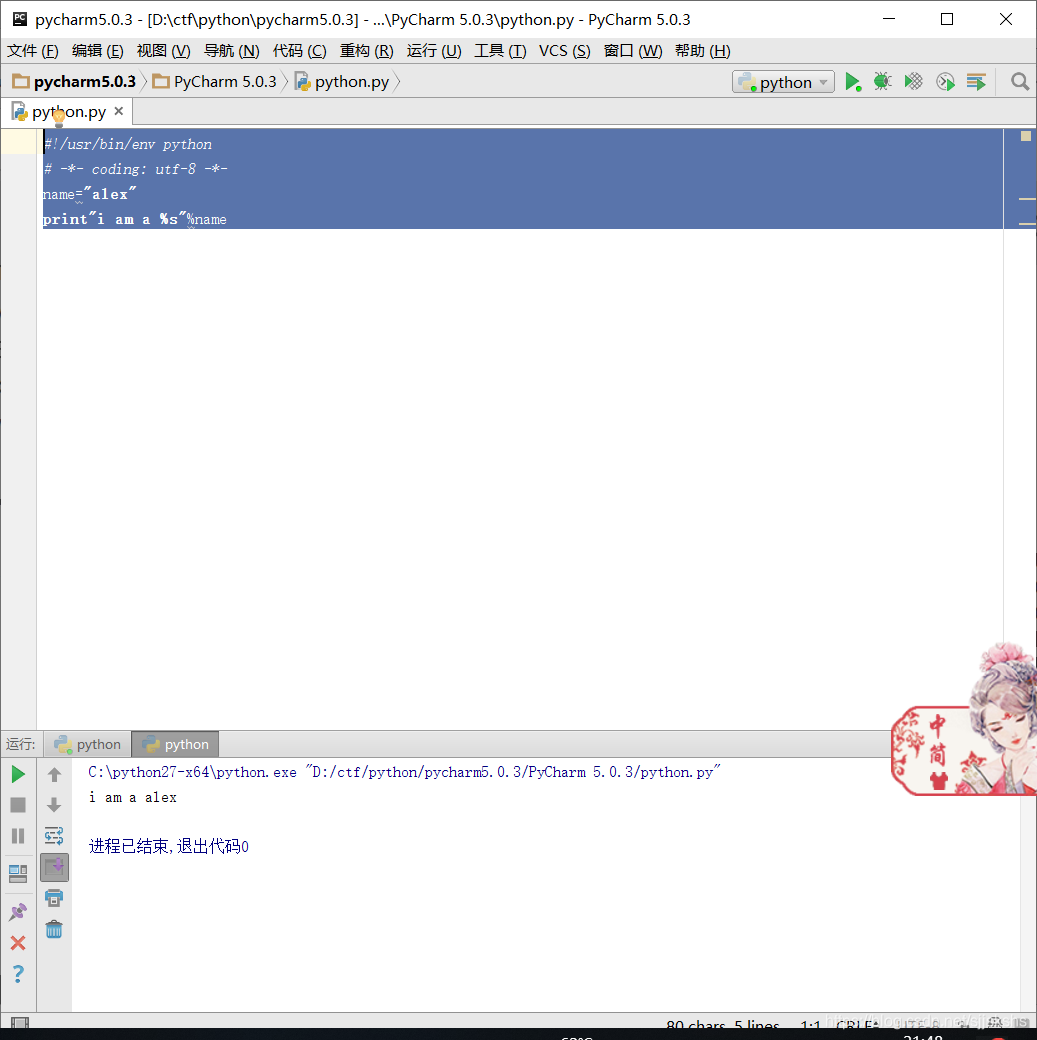Image resolution: width=1037 pixels, height=1040 pixels.
Task: Toggle soft-wrap in console output
Action: (54, 836)
